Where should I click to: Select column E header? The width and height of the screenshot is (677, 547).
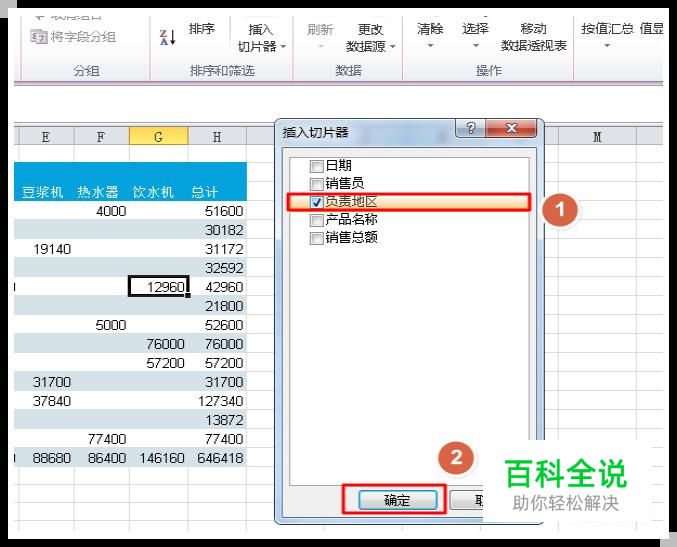pos(45,137)
